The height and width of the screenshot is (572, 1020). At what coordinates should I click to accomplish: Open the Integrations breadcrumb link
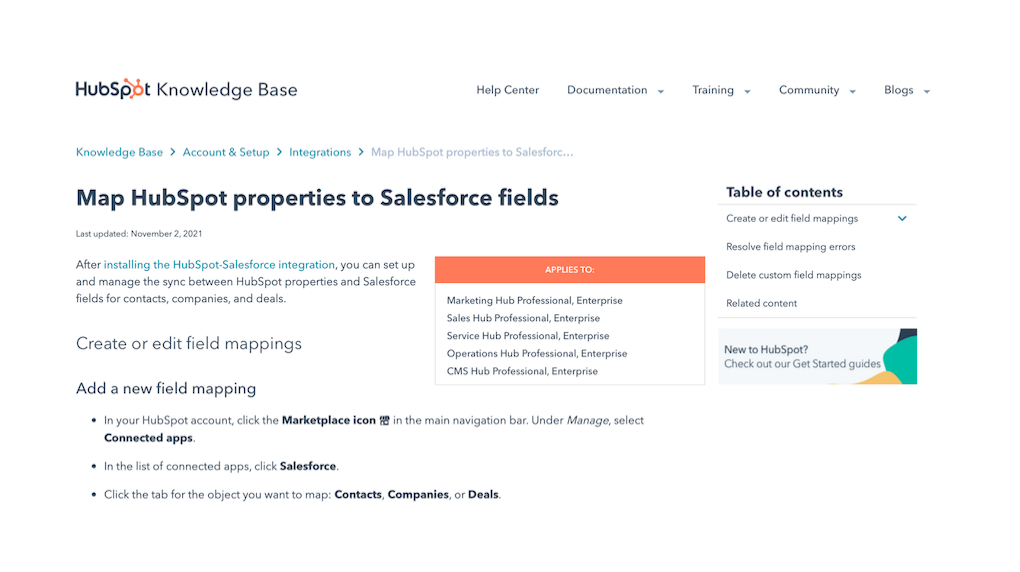[320, 152]
